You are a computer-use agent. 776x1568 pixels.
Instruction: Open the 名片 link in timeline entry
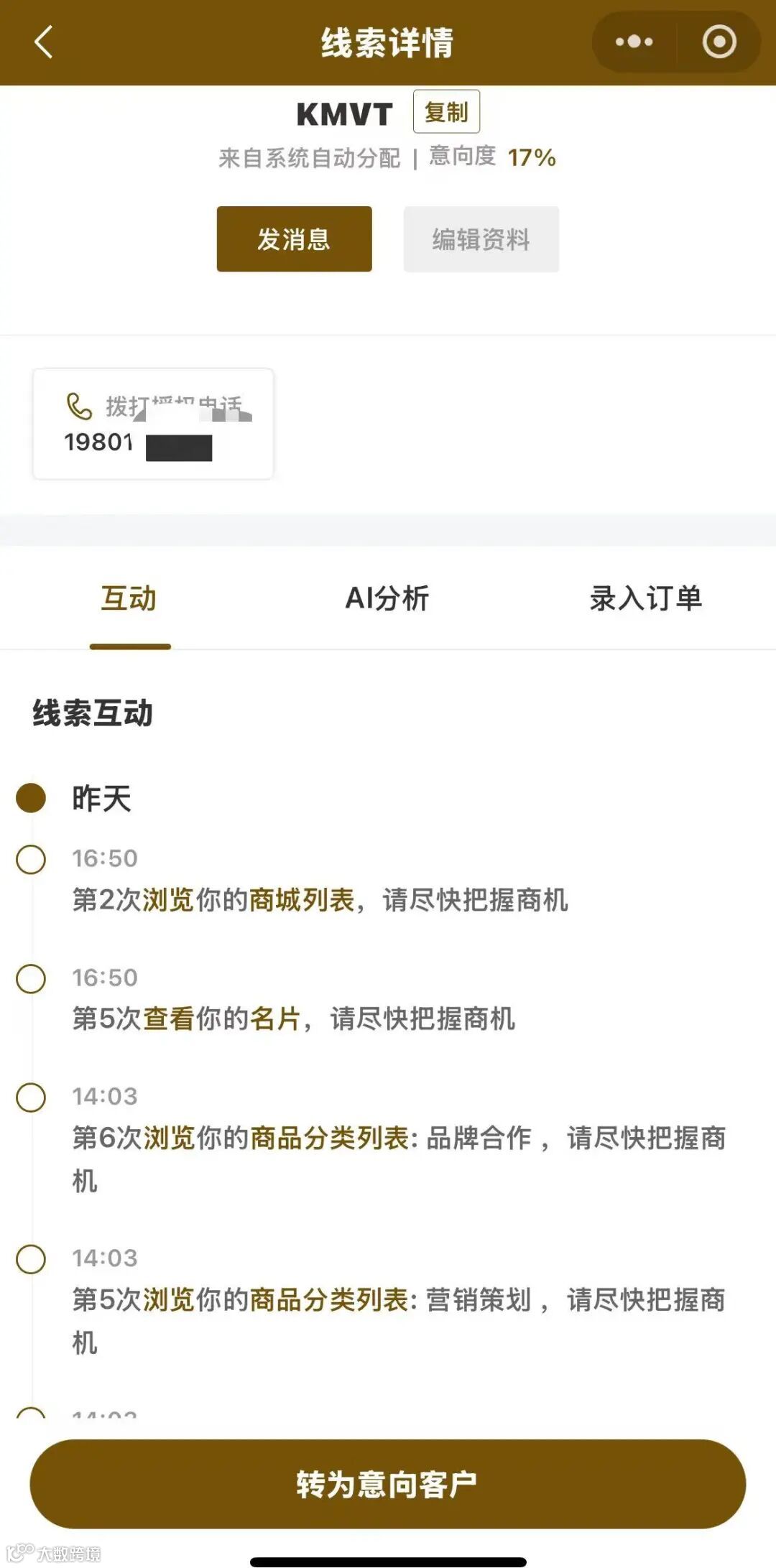[275, 1019]
